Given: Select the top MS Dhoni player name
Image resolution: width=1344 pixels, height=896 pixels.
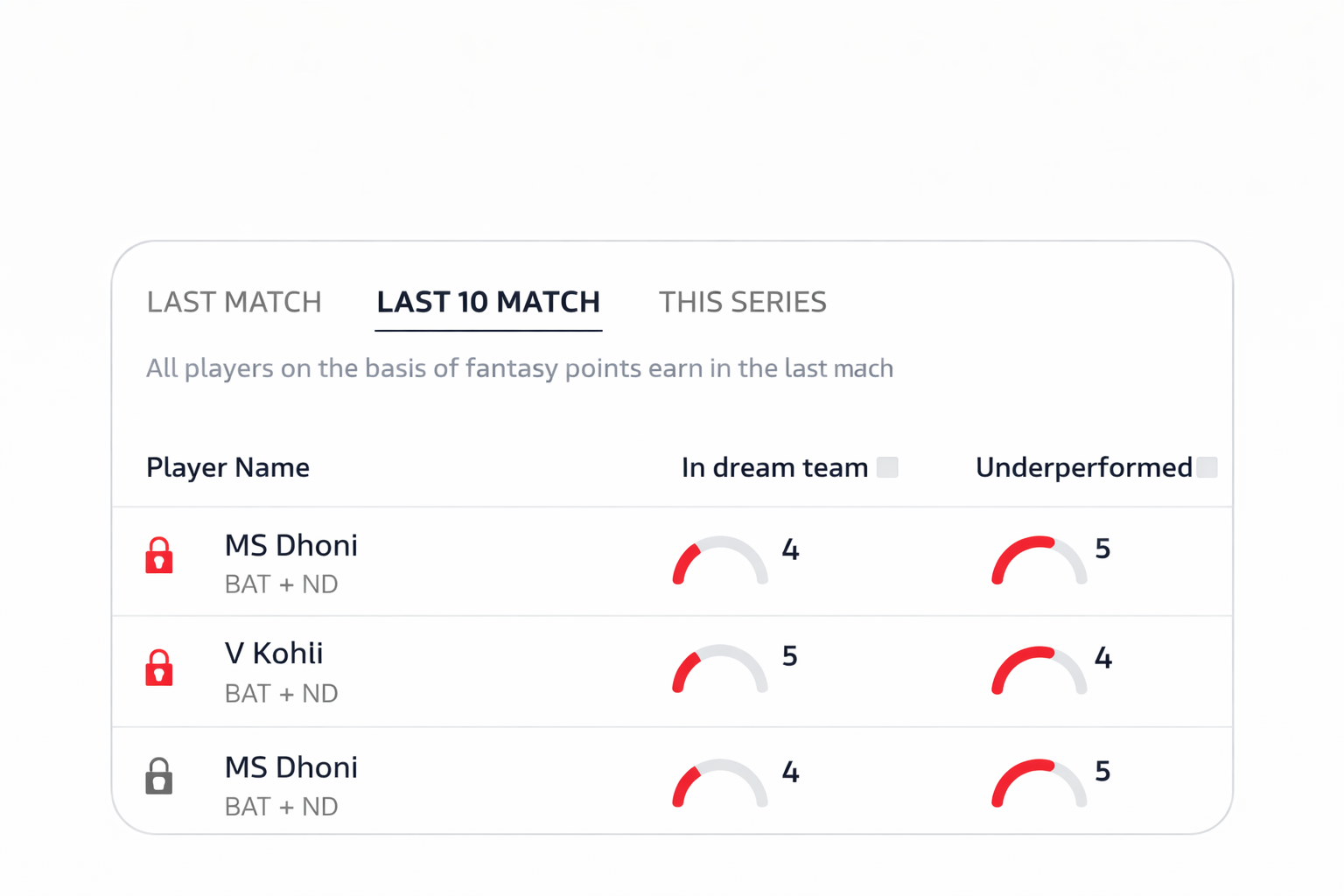Looking at the screenshot, I should coord(290,544).
